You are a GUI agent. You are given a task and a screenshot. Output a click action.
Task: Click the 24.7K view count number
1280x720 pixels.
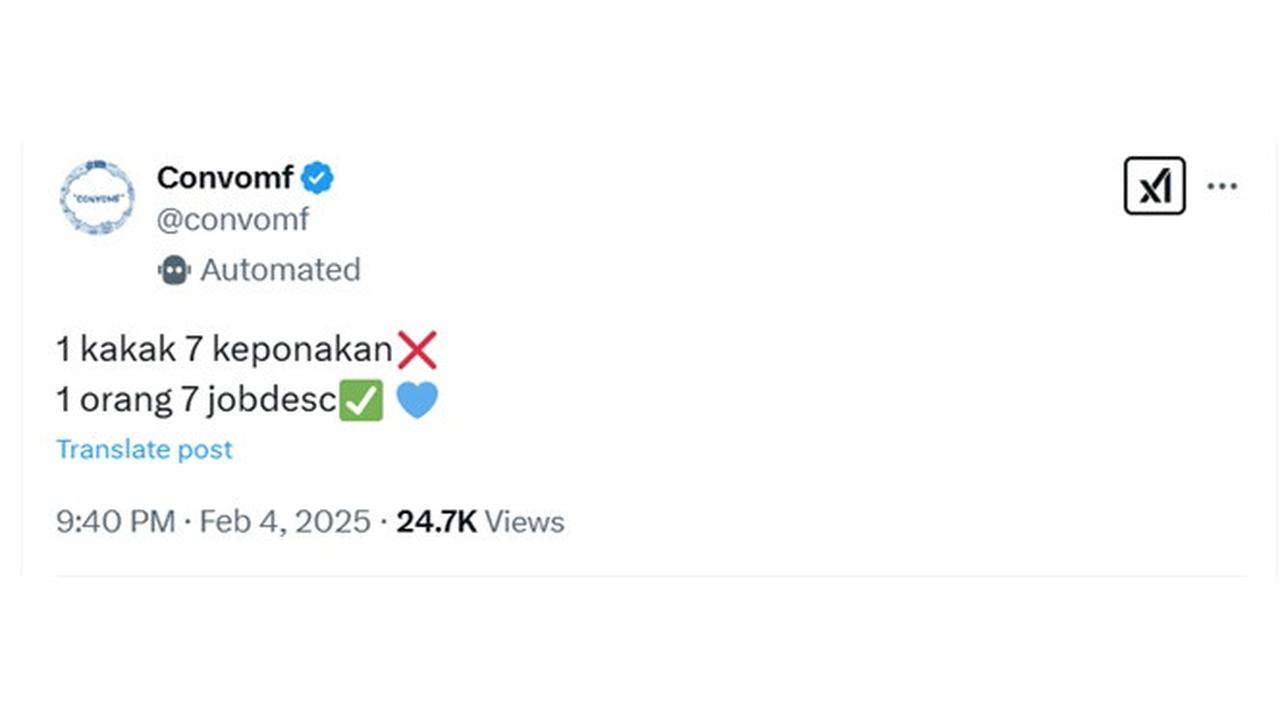(436, 521)
